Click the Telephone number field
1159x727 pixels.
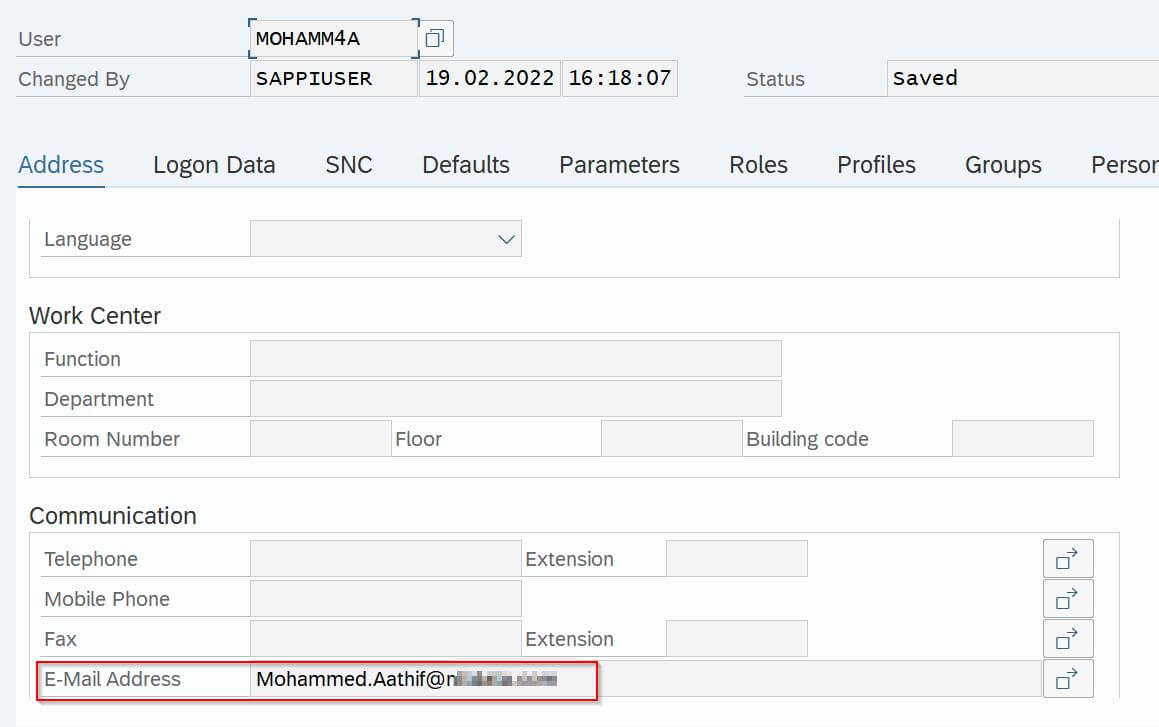click(x=385, y=559)
